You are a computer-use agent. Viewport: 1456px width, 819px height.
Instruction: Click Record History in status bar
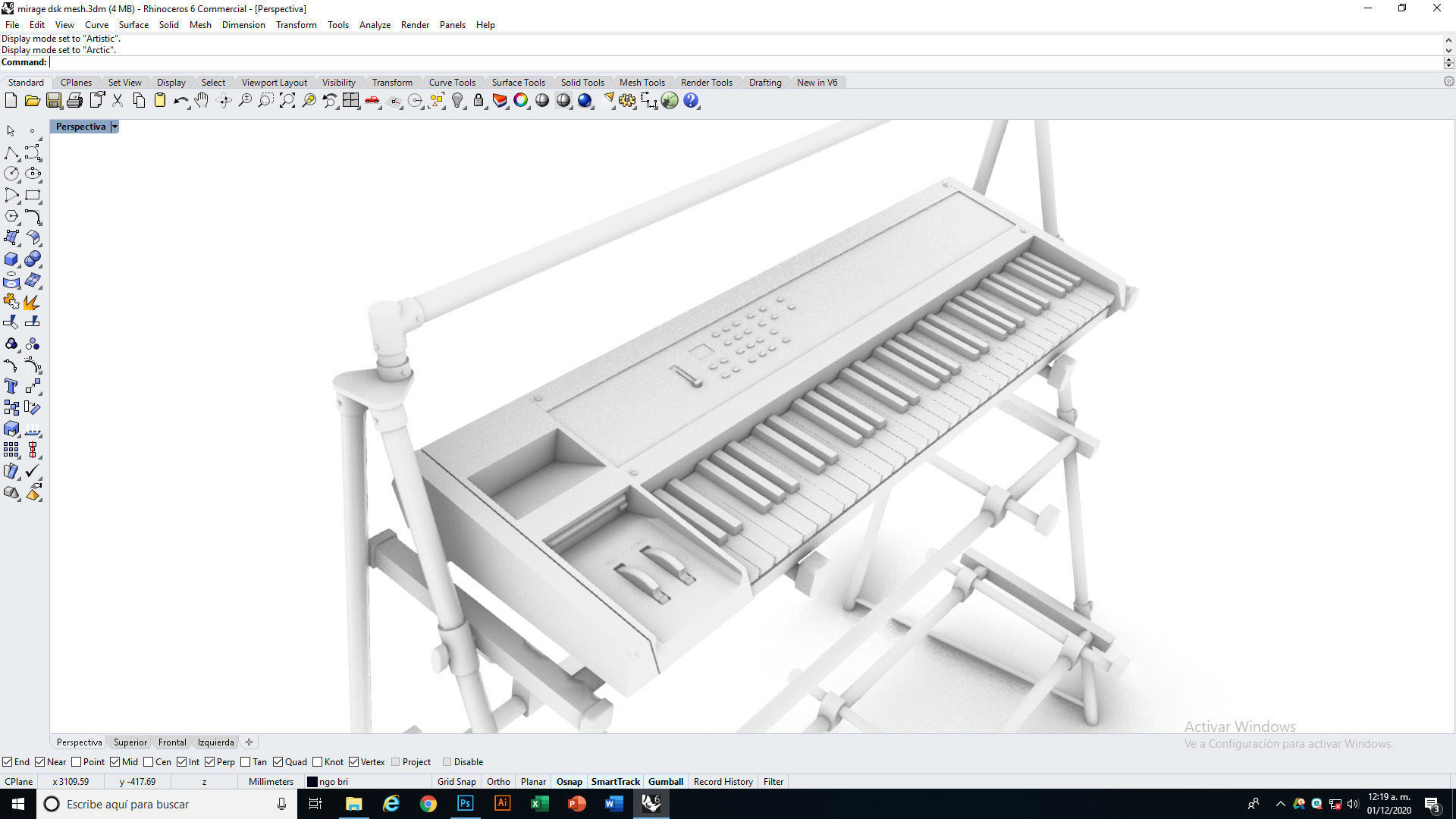tap(723, 781)
